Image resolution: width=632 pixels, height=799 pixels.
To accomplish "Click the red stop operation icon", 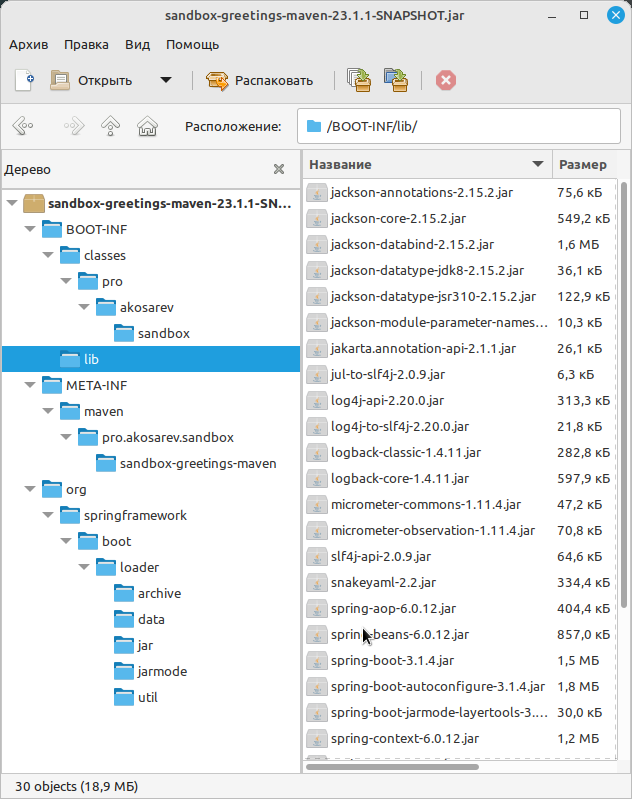I will pyautogui.click(x=445, y=81).
